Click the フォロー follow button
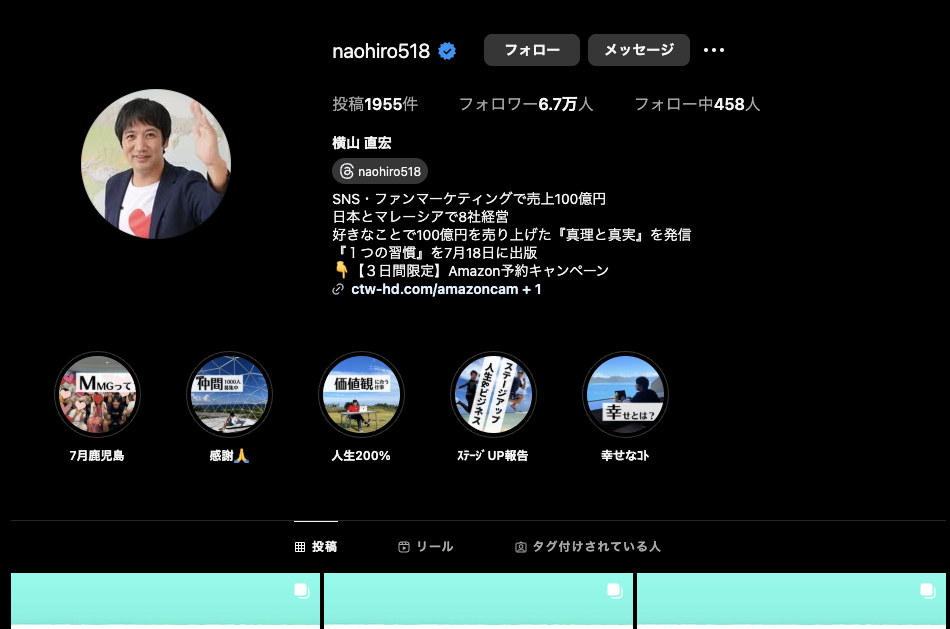This screenshot has width=950, height=629. click(531, 50)
